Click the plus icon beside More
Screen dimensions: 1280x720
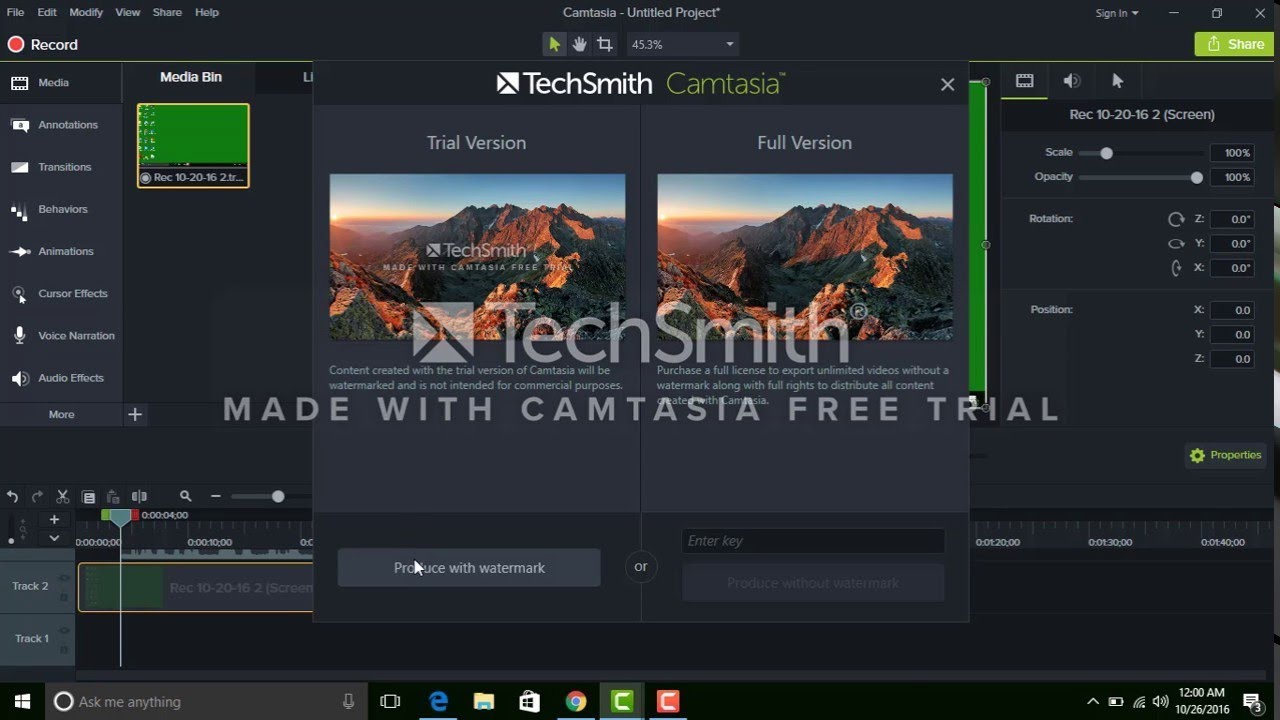[x=135, y=414]
